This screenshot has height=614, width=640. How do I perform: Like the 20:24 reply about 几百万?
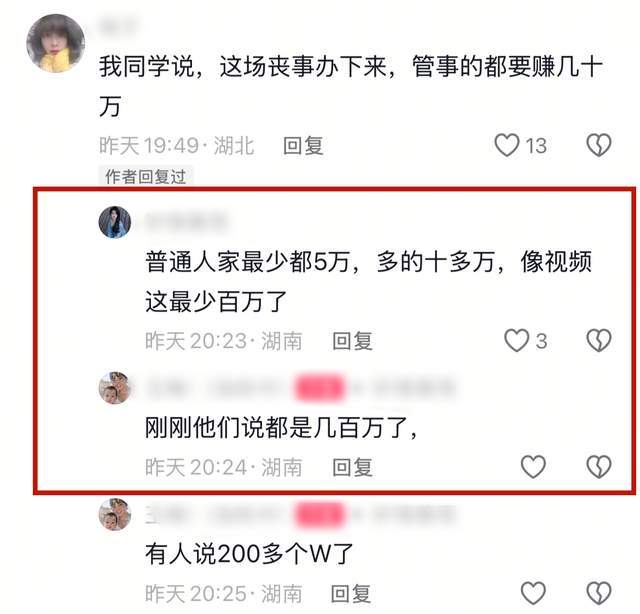(533, 467)
